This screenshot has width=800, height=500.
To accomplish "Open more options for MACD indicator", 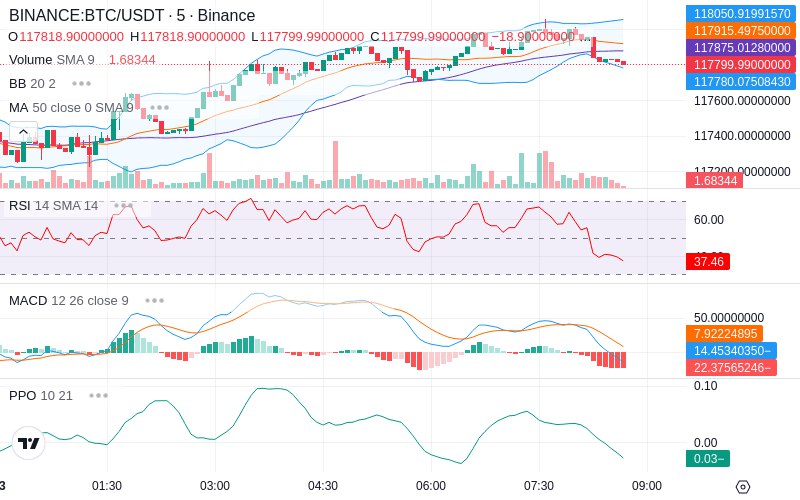I will 154,301.
